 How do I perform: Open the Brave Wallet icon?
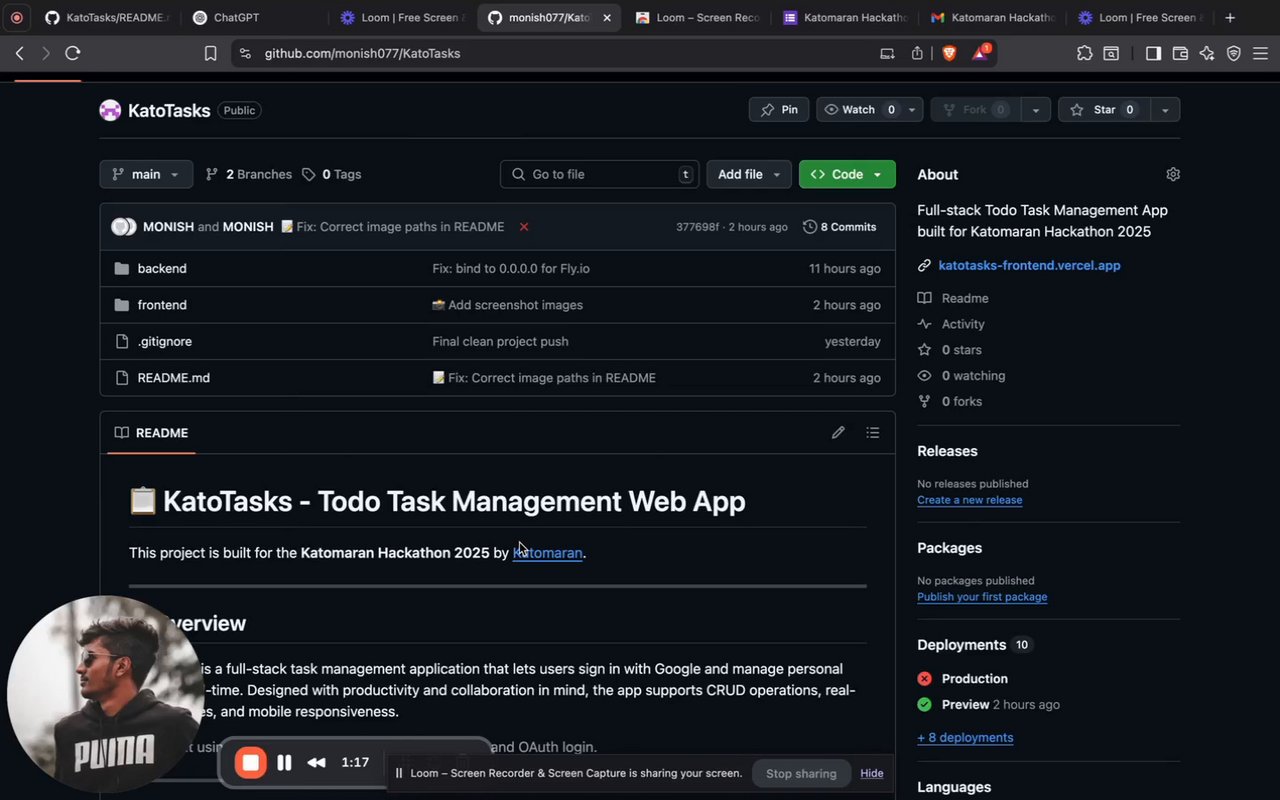click(1180, 53)
